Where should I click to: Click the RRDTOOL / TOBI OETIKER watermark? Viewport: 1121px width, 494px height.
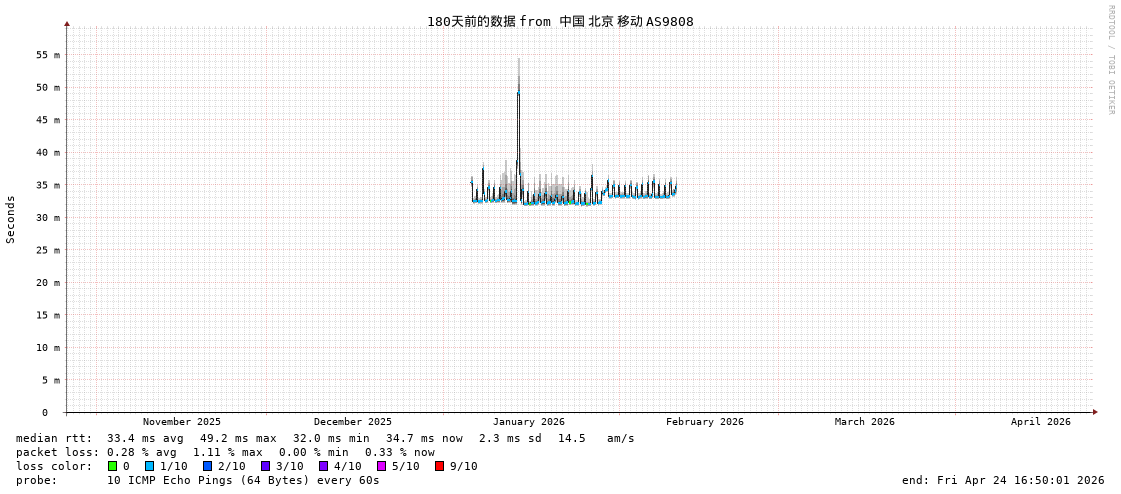point(1110,60)
